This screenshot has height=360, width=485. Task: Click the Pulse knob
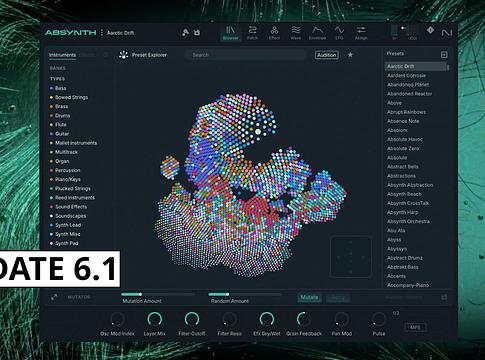(379, 320)
